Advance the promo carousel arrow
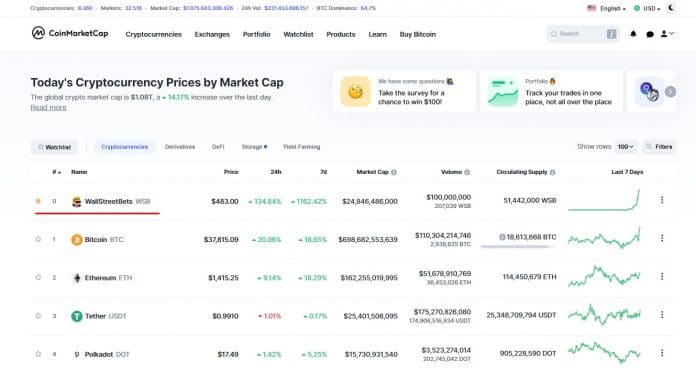The width and height of the screenshot is (696, 373). (x=670, y=91)
